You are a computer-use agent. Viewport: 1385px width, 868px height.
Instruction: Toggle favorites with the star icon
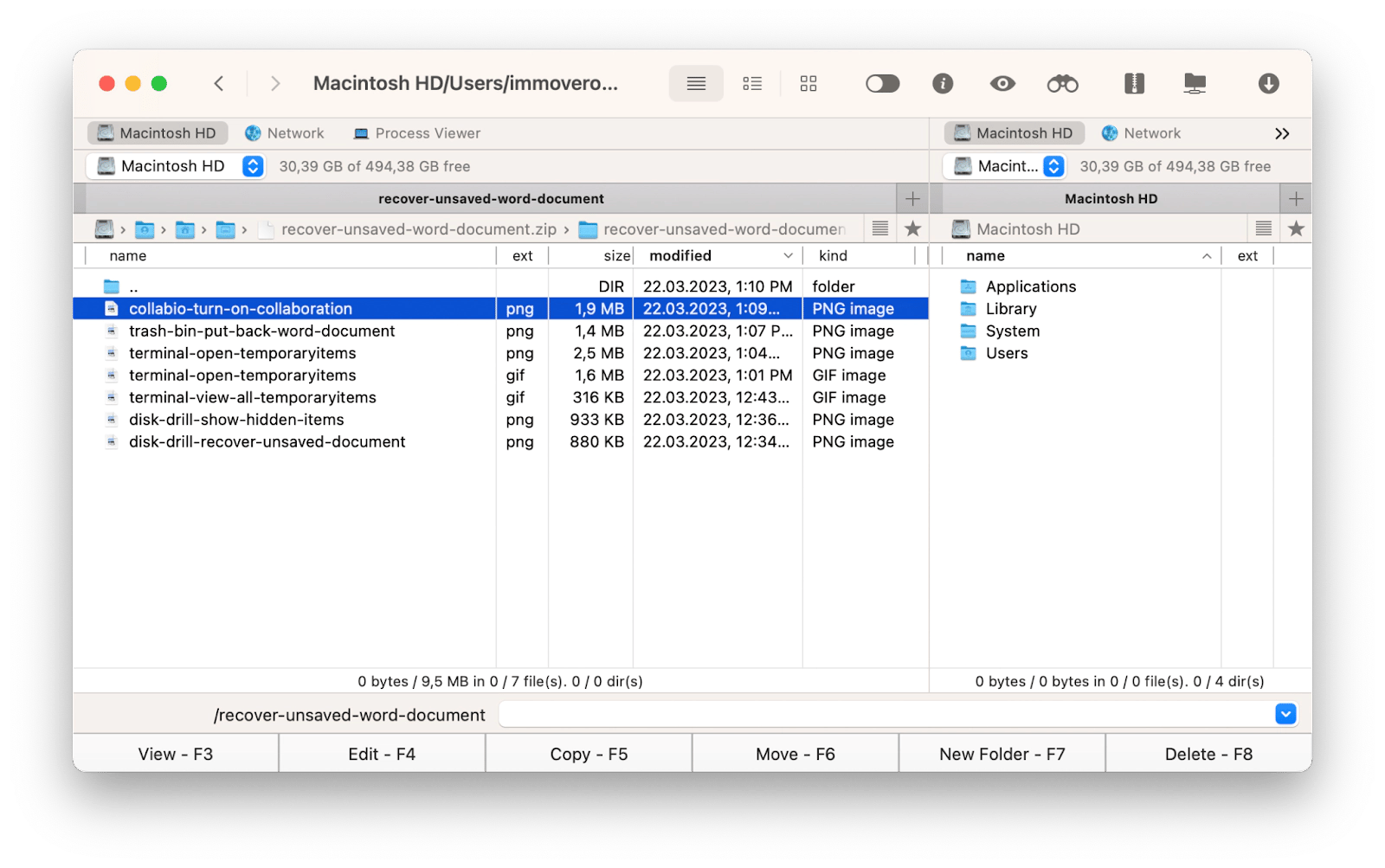913,228
